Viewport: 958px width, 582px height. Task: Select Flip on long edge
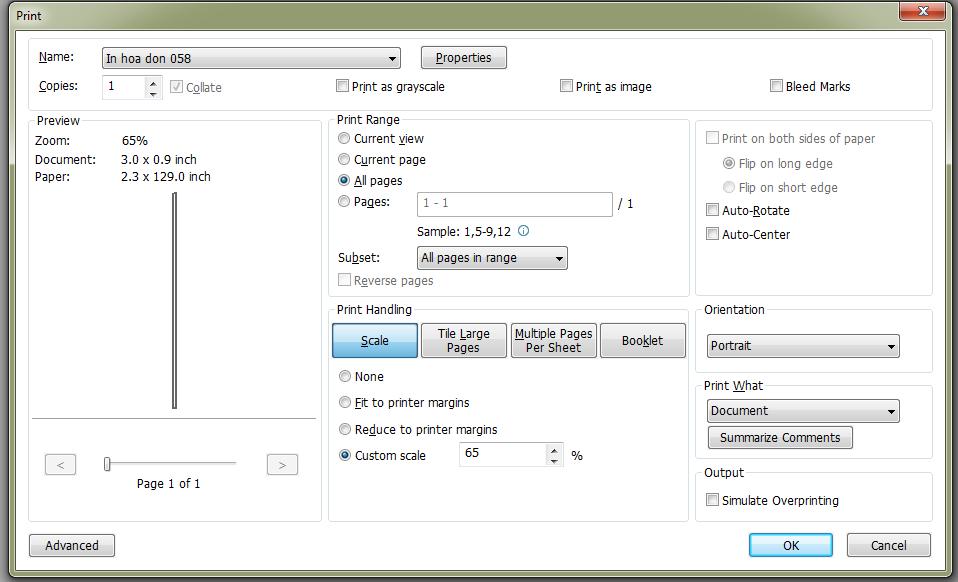coord(729,163)
